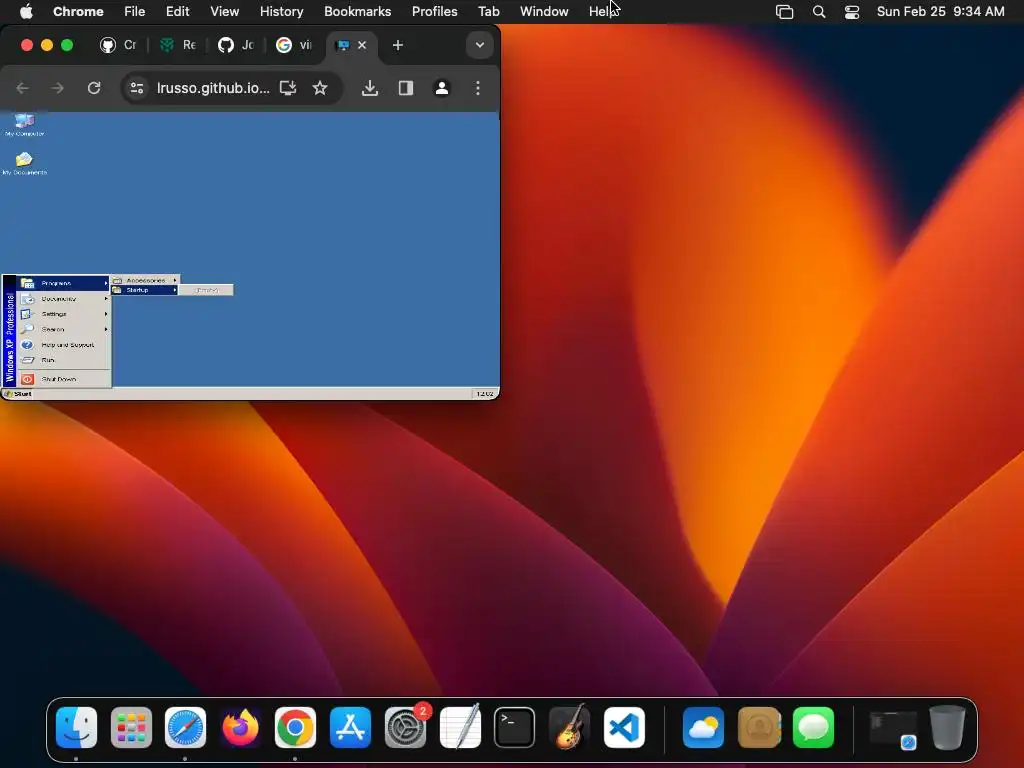Click the (Empty) Startup submenu item
The height and width of the screenshot is (768, 1024).
pos(206,290)
